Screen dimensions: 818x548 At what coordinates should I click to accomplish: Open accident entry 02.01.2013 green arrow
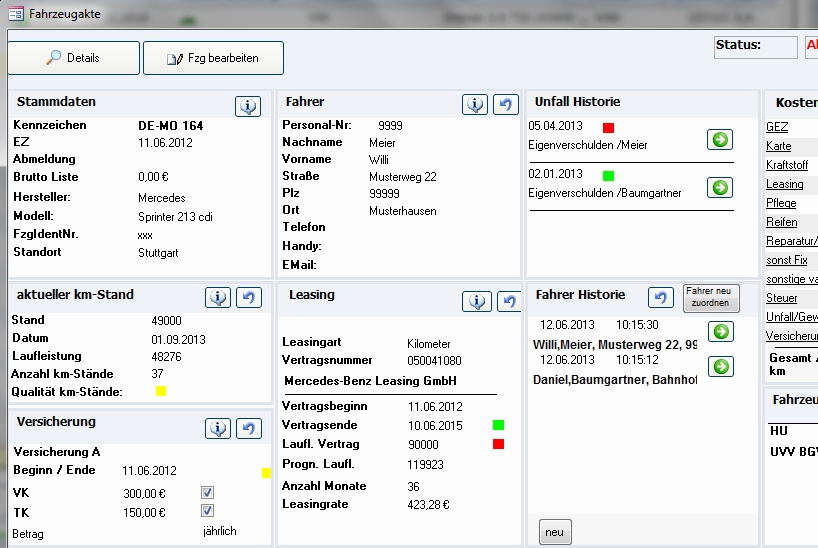coord(720,187)
